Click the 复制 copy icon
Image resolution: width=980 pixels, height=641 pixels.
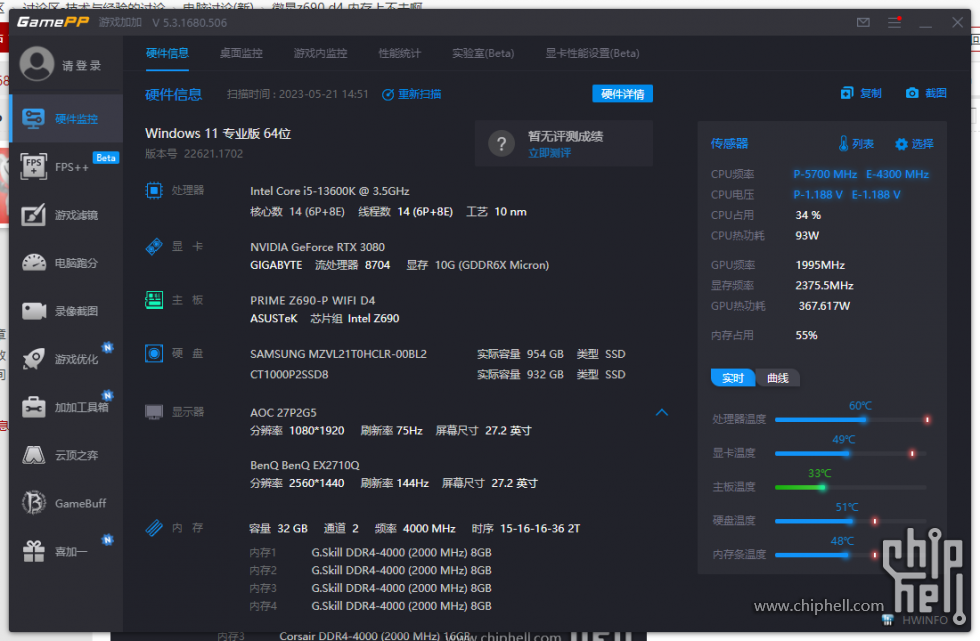pyautogui.click(x=847, y=93)
